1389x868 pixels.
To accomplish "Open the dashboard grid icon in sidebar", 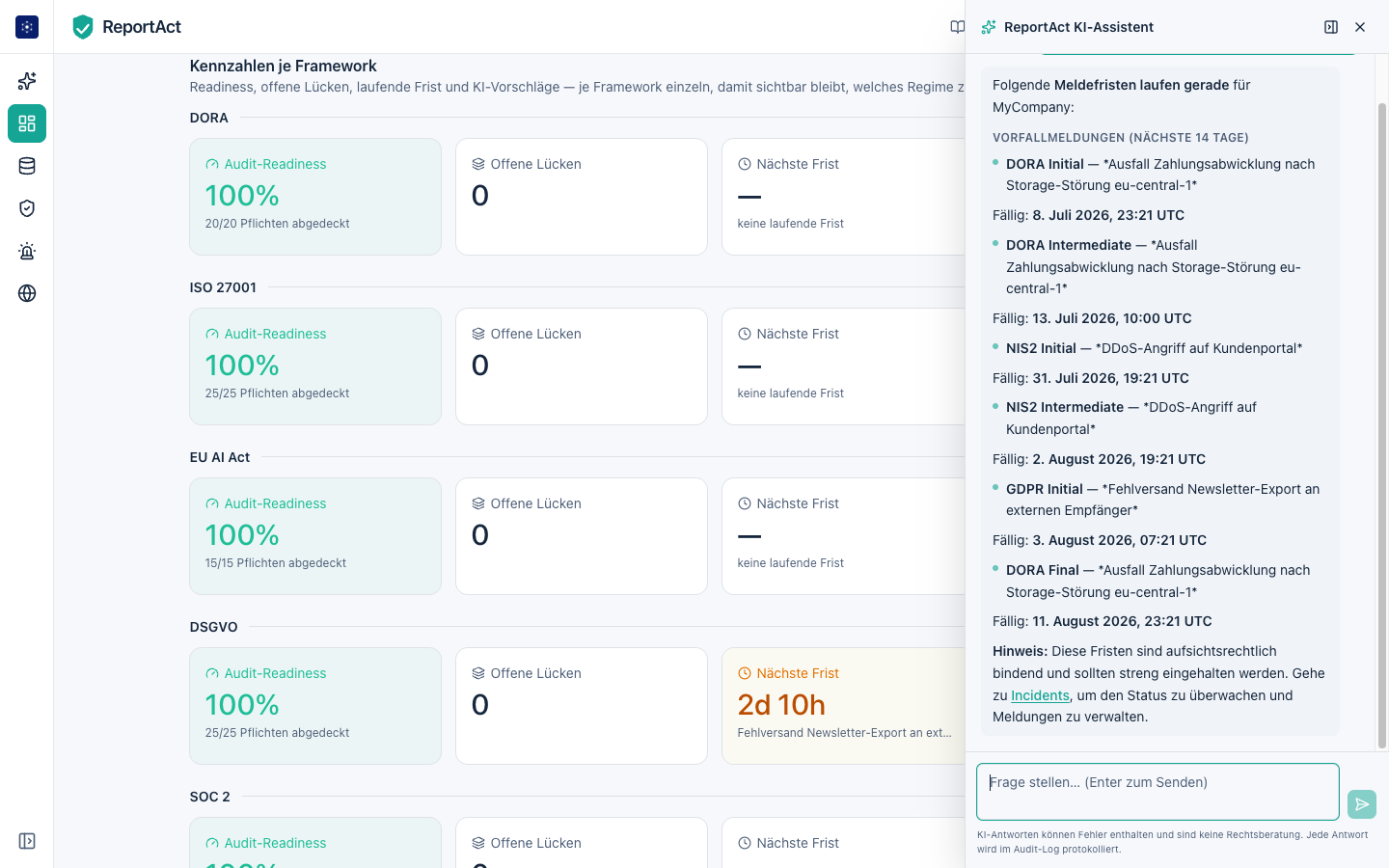I will click(x=27, y=123).
